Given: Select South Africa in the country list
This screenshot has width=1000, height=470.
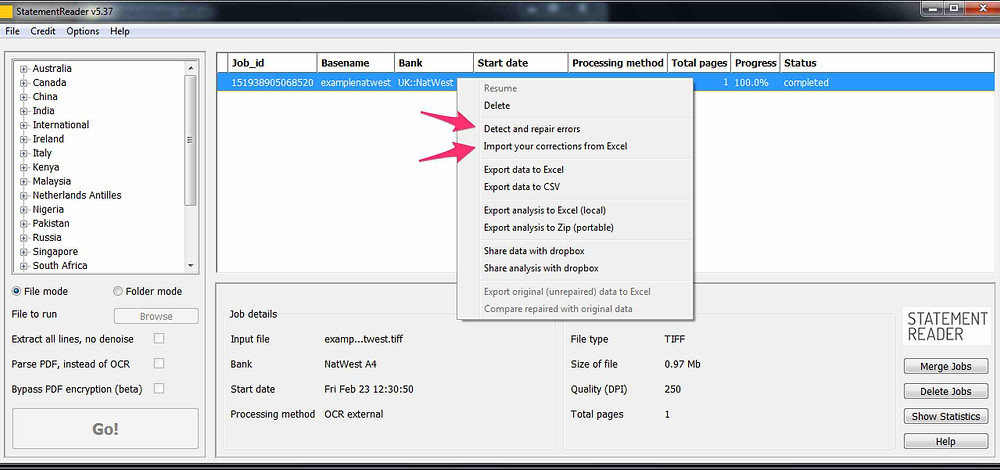Looking at the screenshot, I should [60, 265].
